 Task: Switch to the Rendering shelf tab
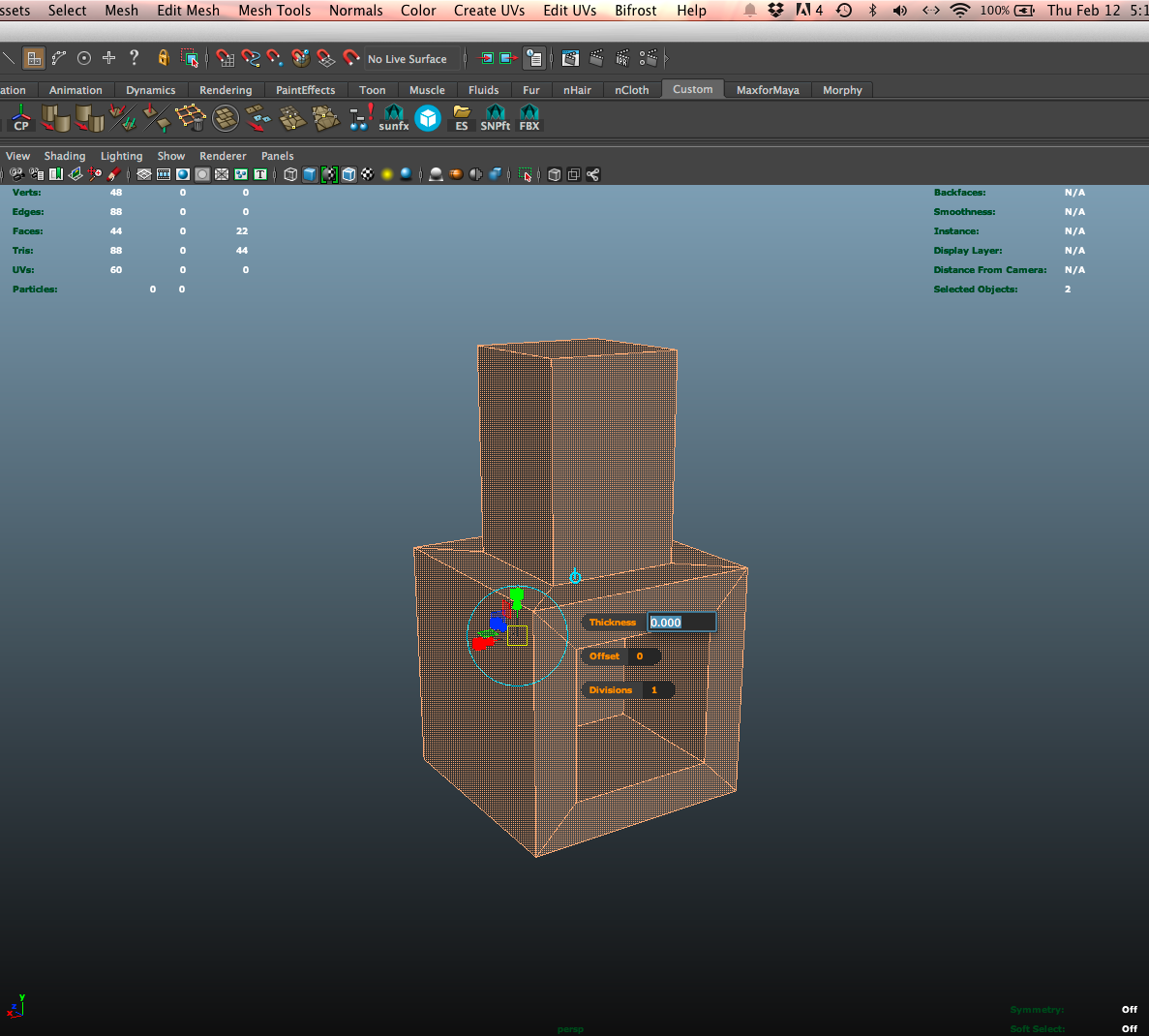(x=226, y=90)
